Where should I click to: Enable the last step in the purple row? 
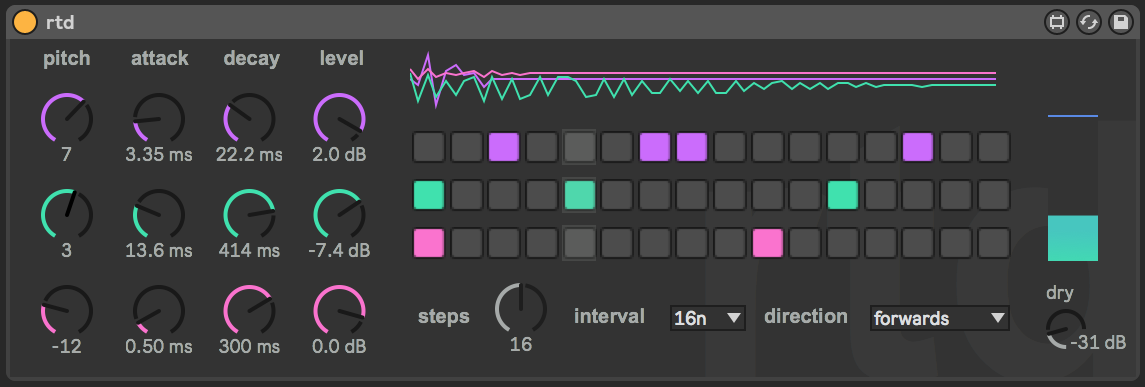click(x=993, y=147)
